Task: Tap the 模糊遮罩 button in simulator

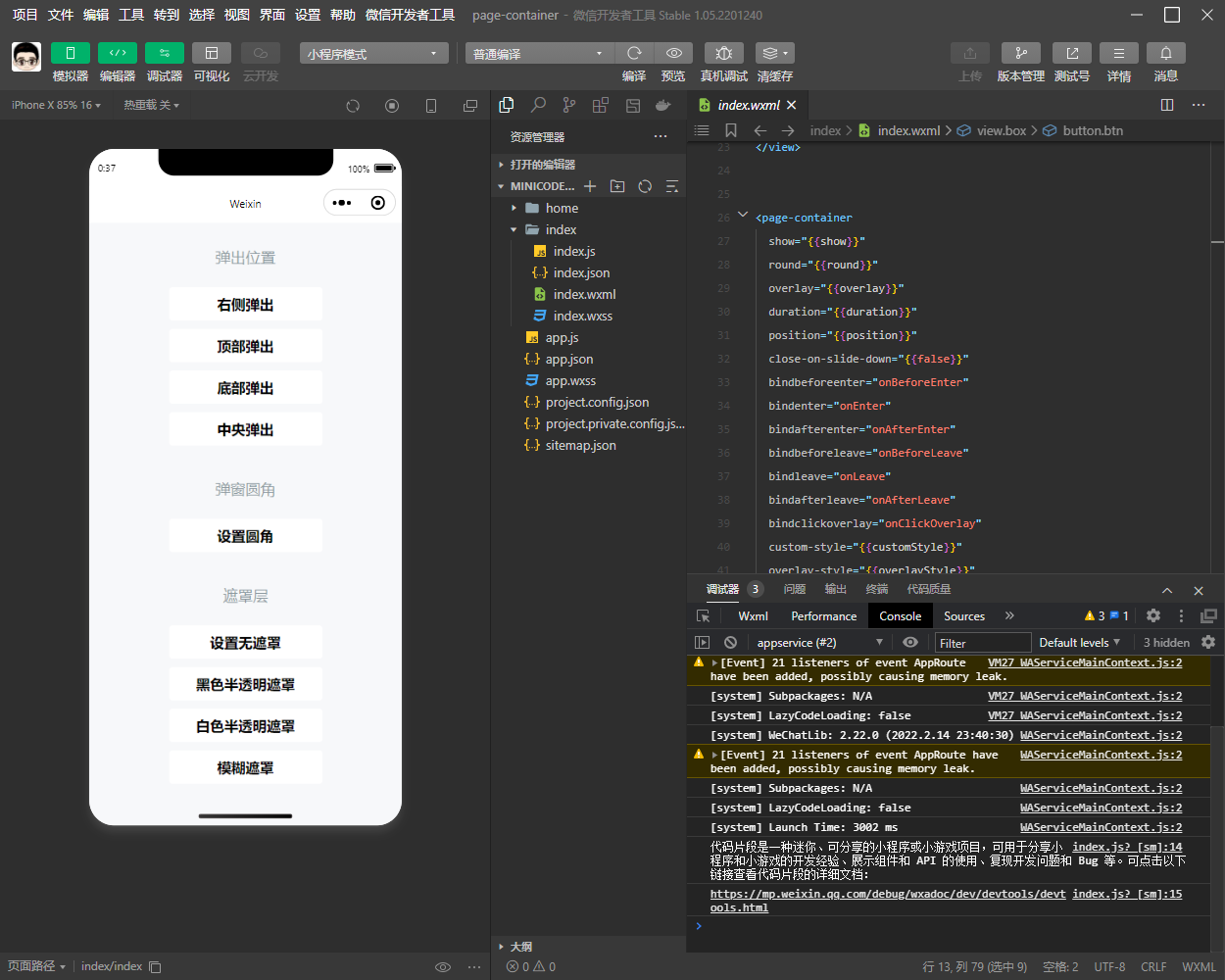Action: pos(245,767)
